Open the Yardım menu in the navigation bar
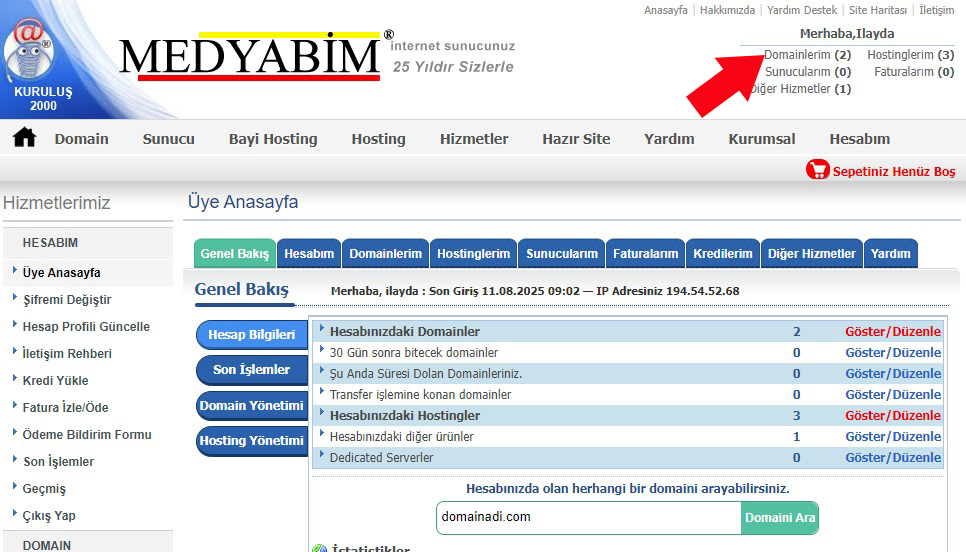Viewport: 966px width, 552px height. [x=669, y=139]
